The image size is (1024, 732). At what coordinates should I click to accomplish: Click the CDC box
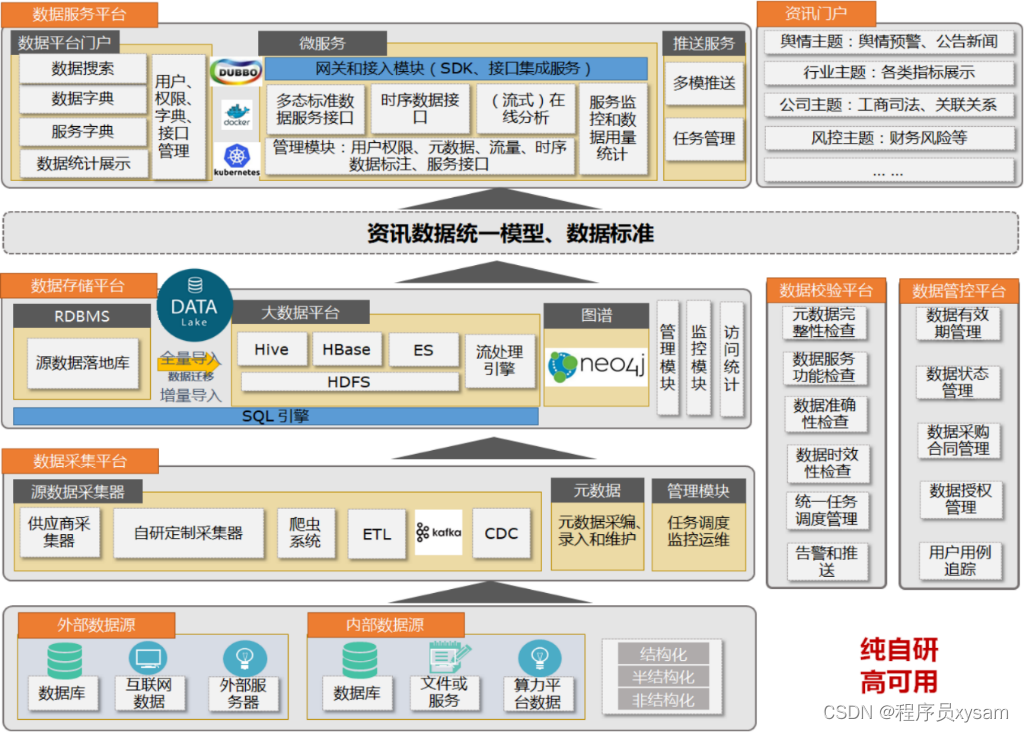coord(502,533)
